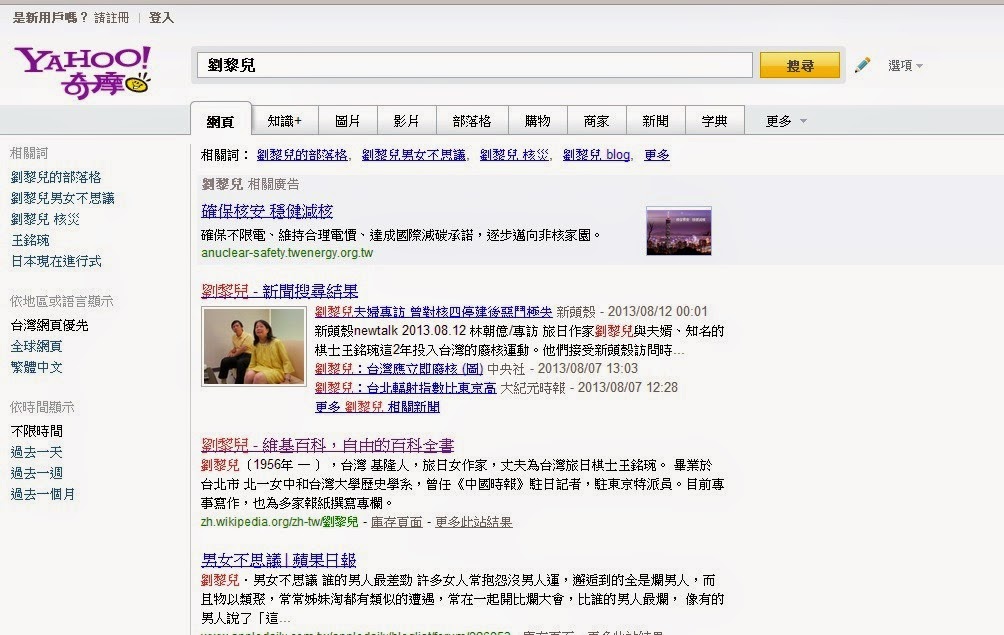
Task: Open ad title 確保核安 穩健減核
Action: point(267,211)
